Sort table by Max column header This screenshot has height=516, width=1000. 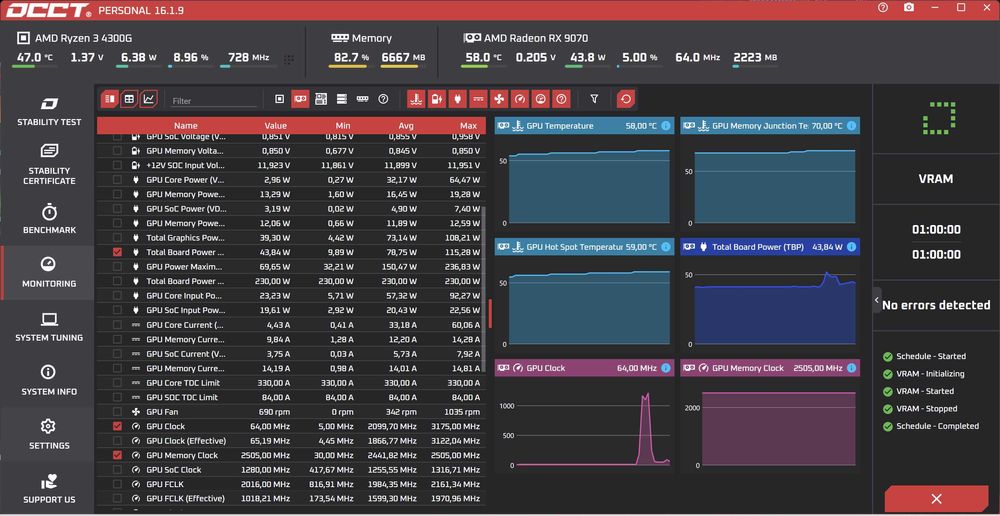tap(468, 126)
